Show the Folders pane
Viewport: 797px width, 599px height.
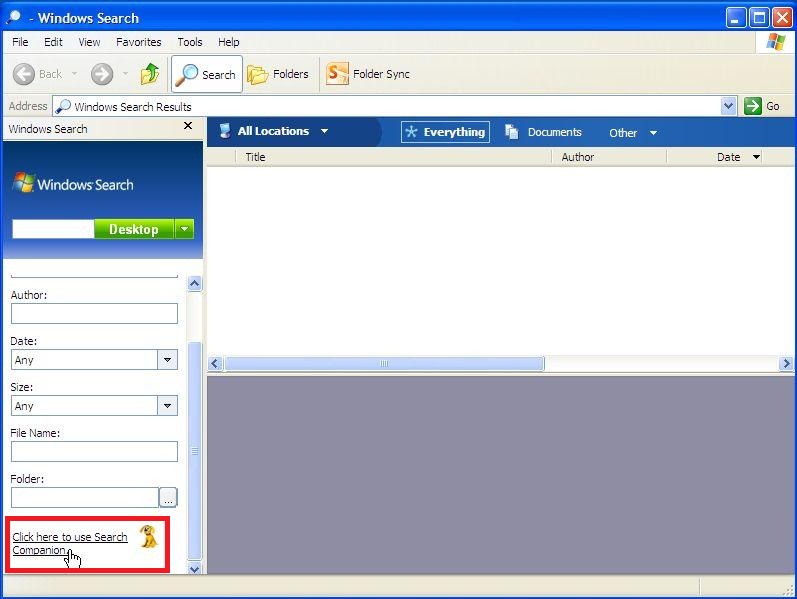278,74
